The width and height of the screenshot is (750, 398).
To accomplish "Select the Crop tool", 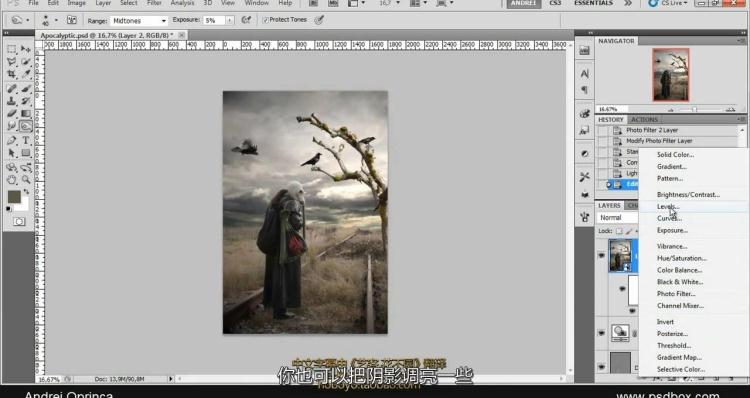I will tap(12, 74).
